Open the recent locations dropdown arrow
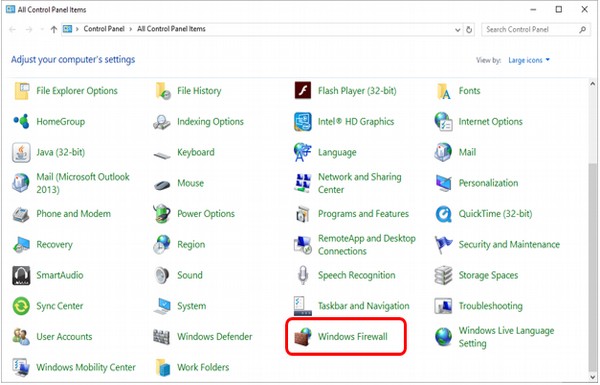The image size is (600, 385). click(42, 29)
